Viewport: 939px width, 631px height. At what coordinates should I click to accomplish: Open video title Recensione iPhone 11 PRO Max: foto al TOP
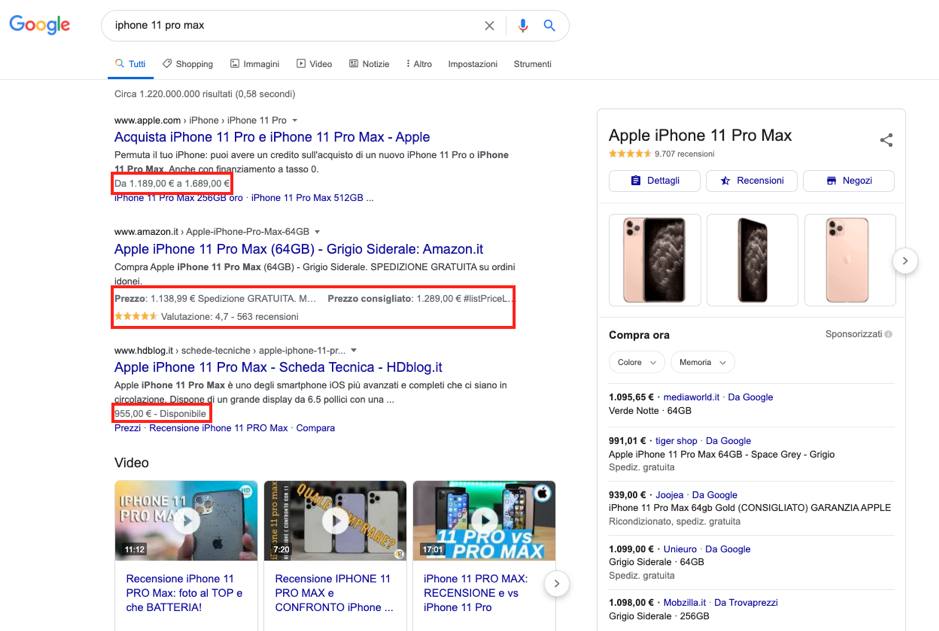184,593
